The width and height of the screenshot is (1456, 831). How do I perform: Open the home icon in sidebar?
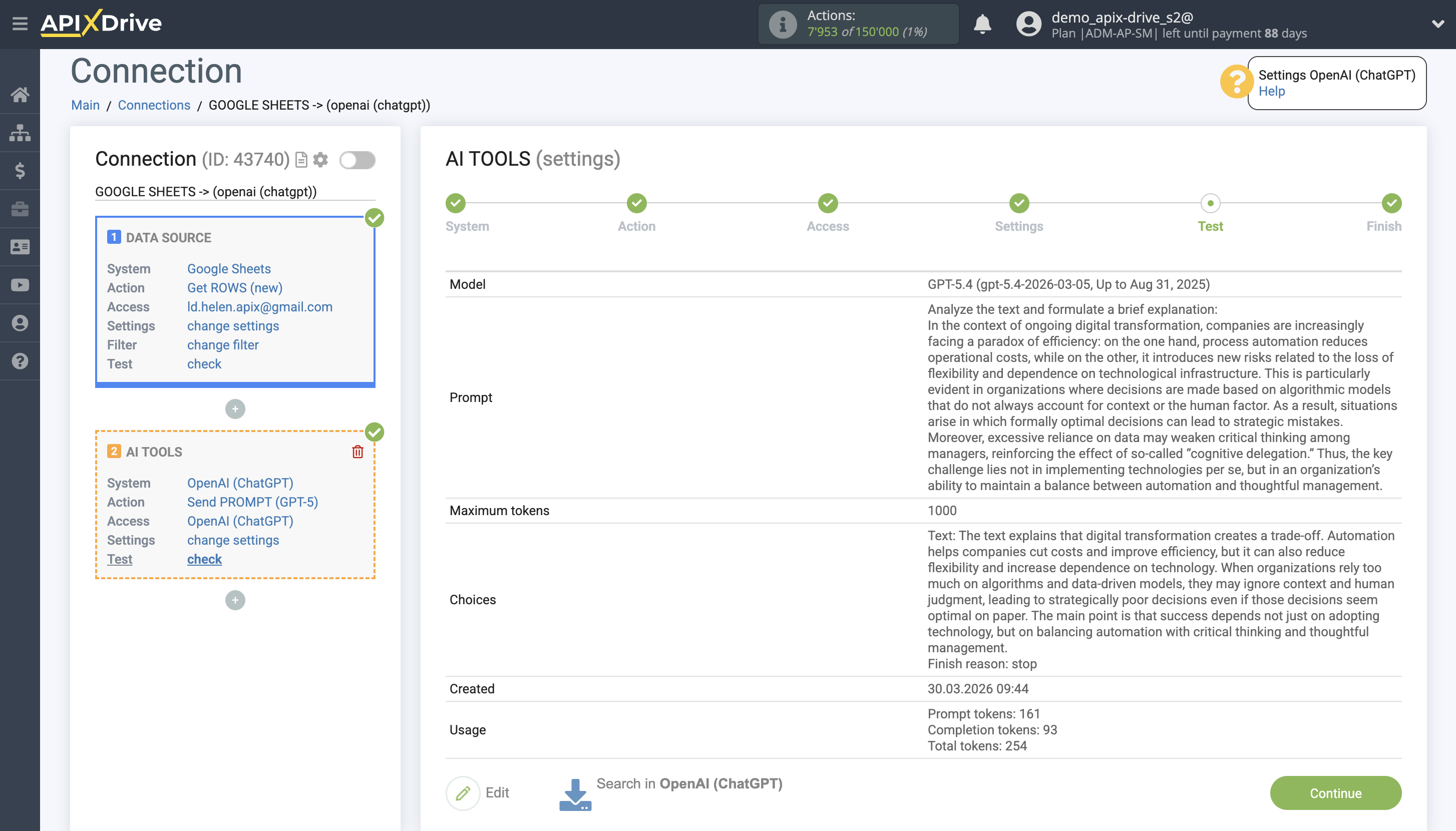[20, 94]
